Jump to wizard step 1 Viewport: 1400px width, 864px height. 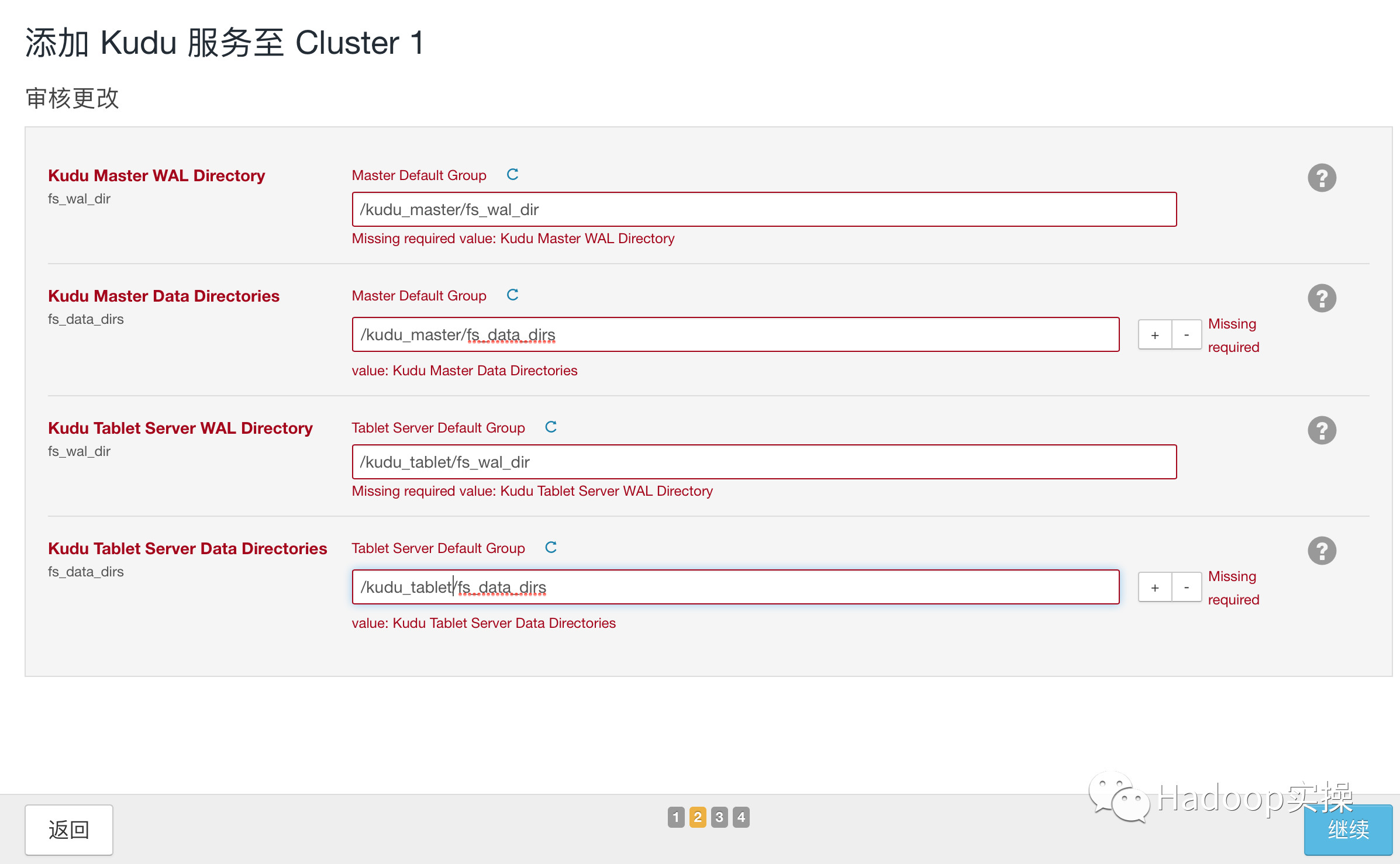click(x=675, y=817)
